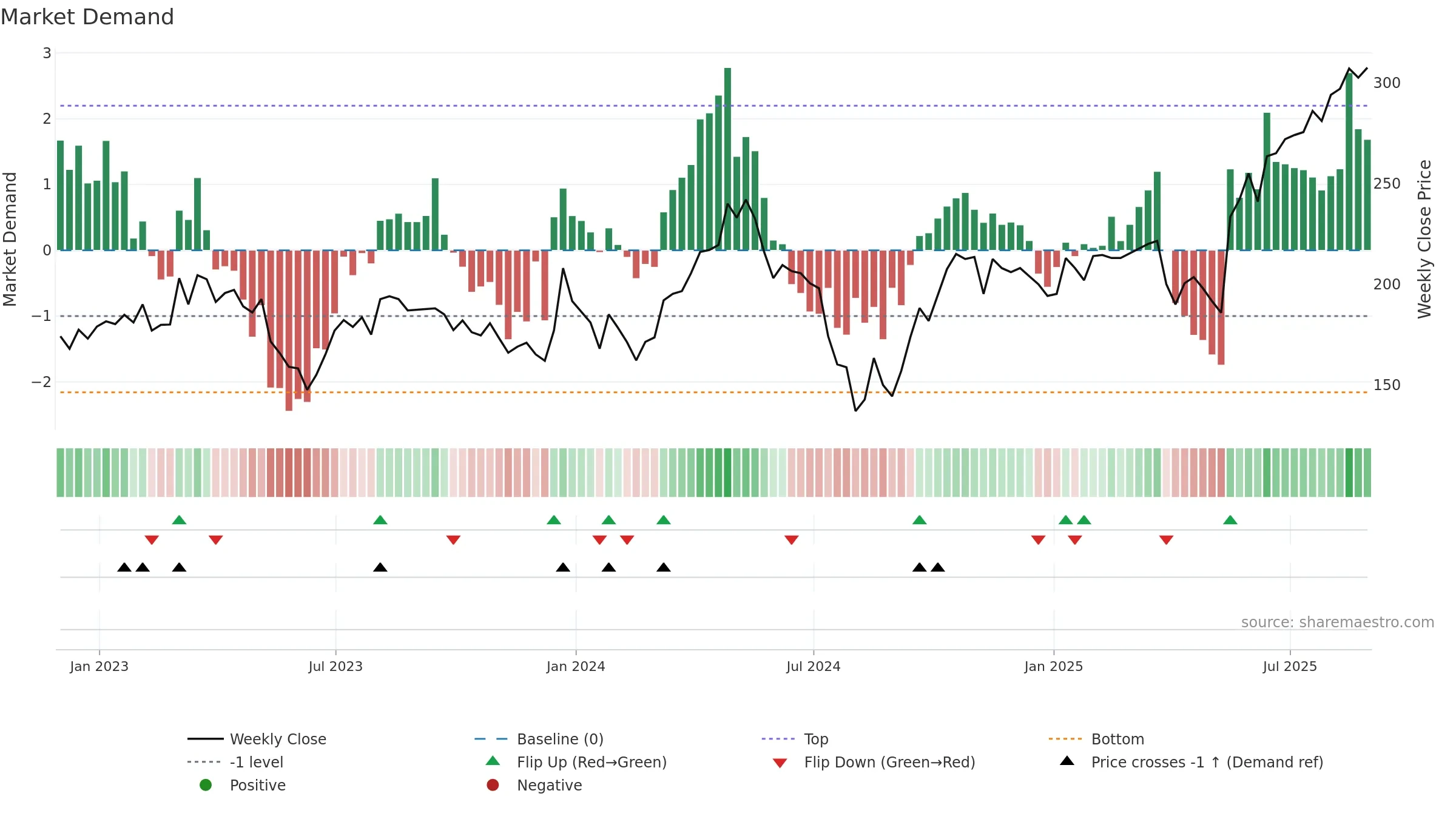The height and width of the screenshot is (819, 1456).
Task: Click the −1 tick on demand axis
Action: (41, 315)
